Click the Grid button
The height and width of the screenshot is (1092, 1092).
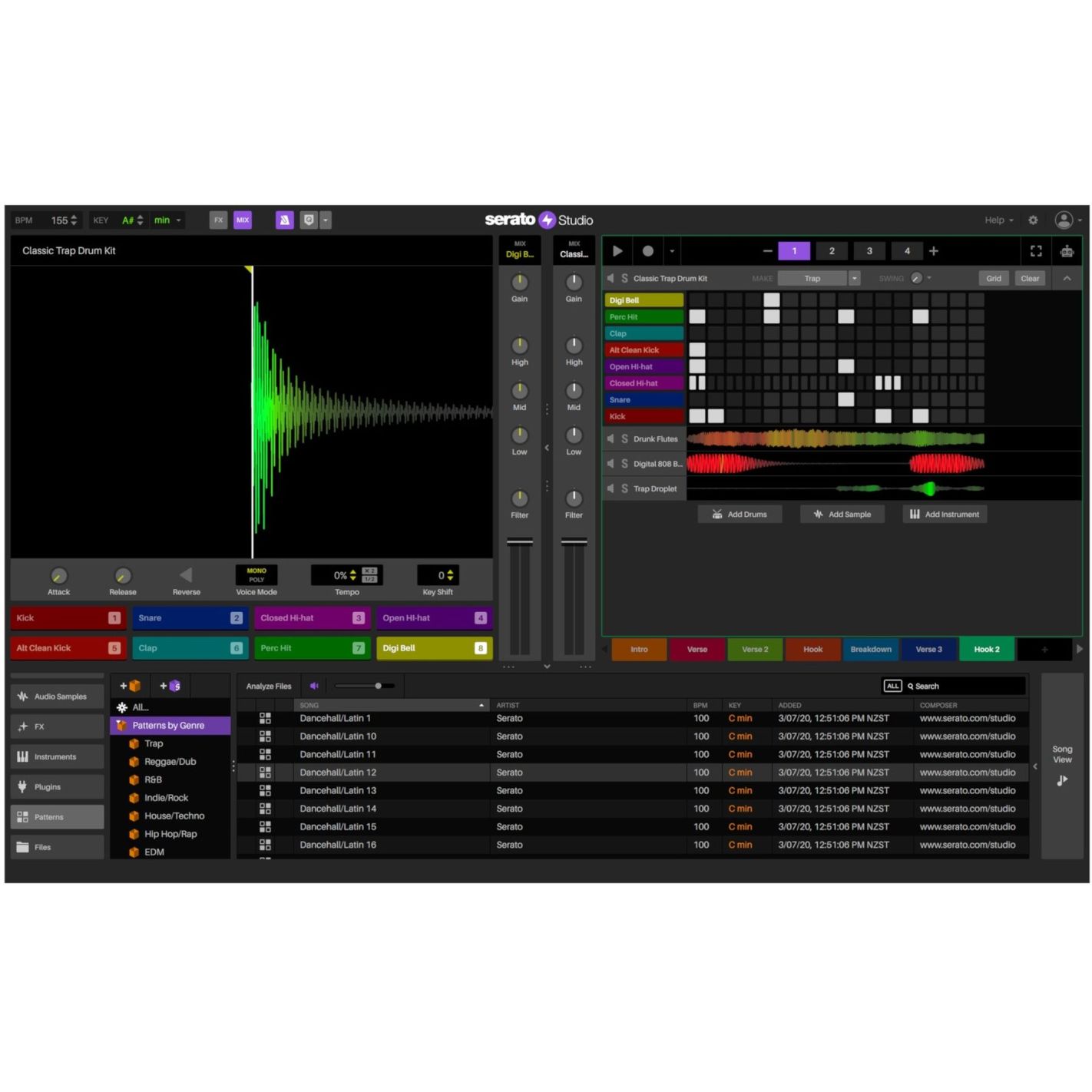994,278
